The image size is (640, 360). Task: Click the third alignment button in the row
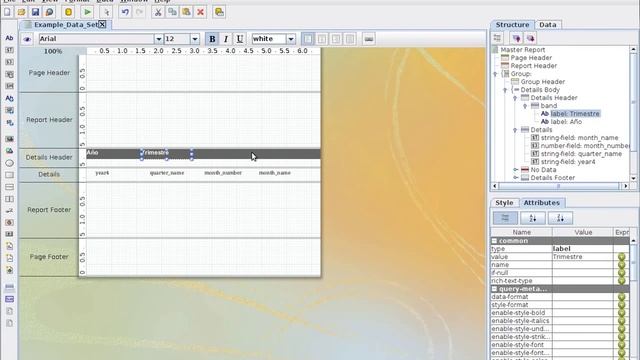(x=336, y=39)
